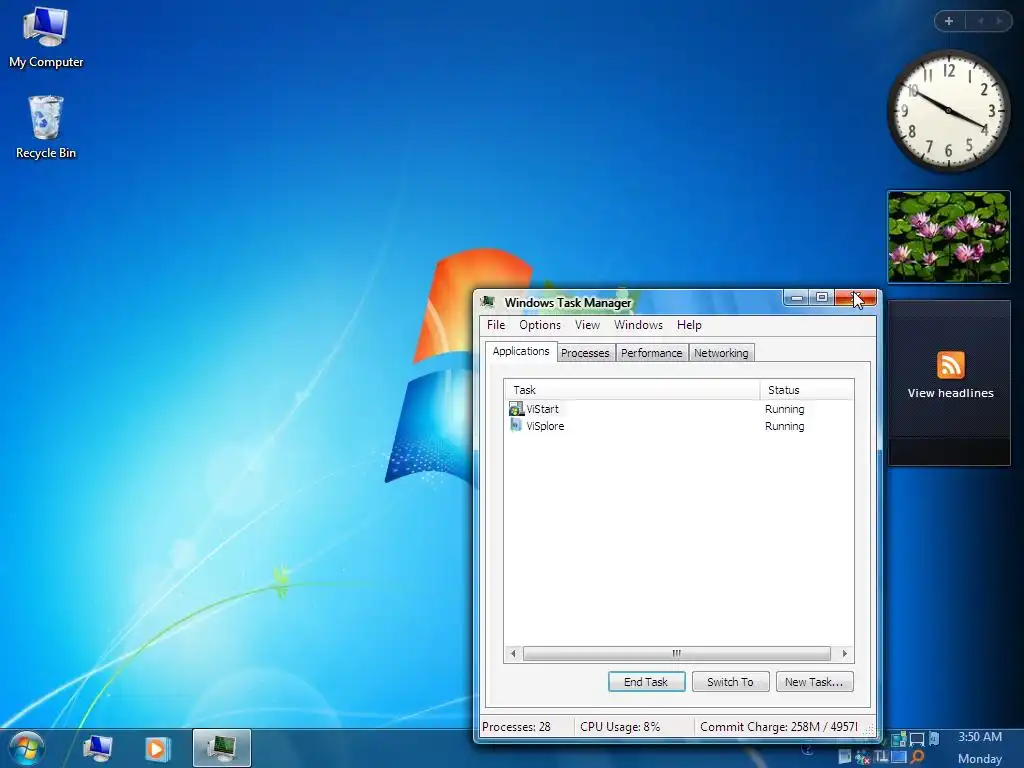Image resolution: width=1024 pixels, height=768 pixels.
Task: Switch to the Networking tab
Action: point(721,353)
